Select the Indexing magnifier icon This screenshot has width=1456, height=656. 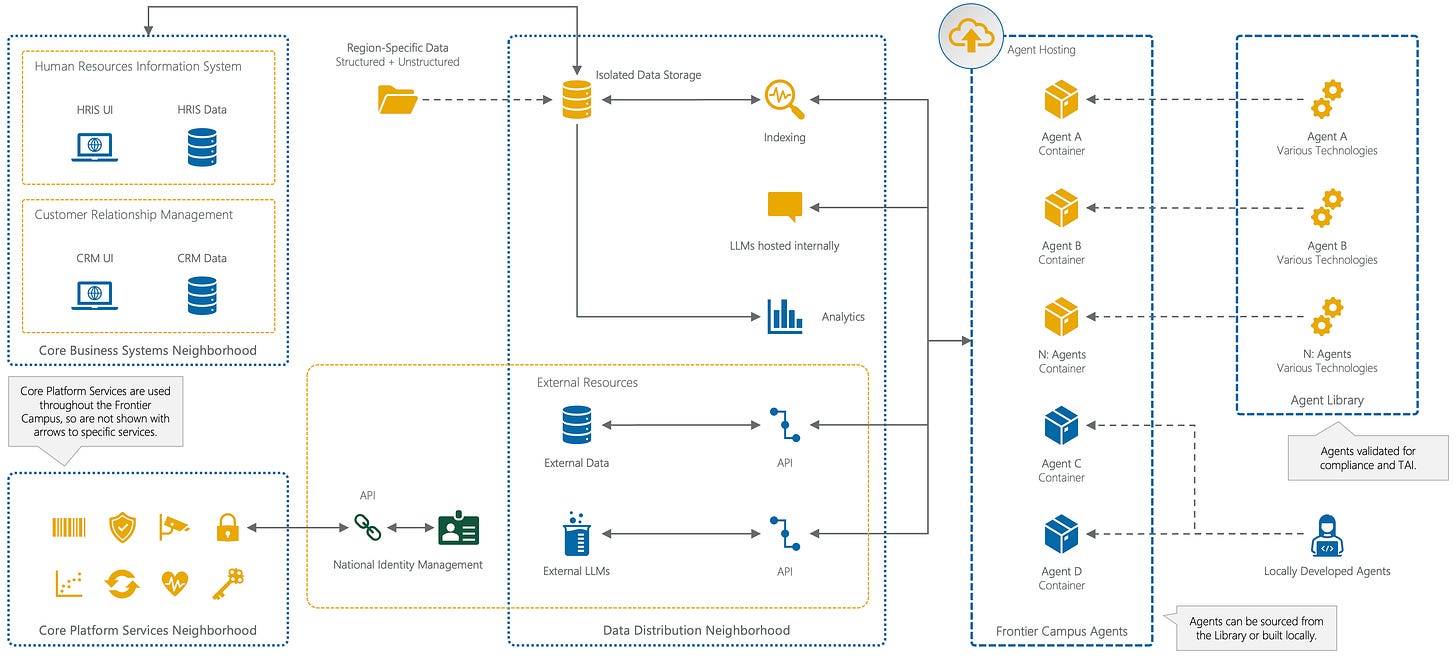point(784,100)
